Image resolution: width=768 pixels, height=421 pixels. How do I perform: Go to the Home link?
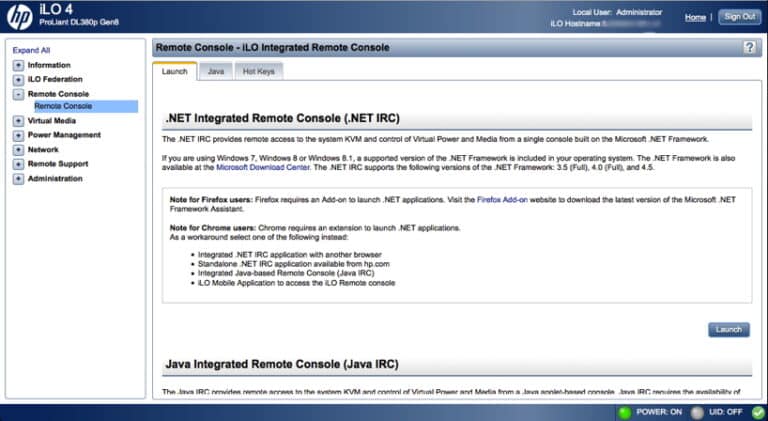[695, 17]
